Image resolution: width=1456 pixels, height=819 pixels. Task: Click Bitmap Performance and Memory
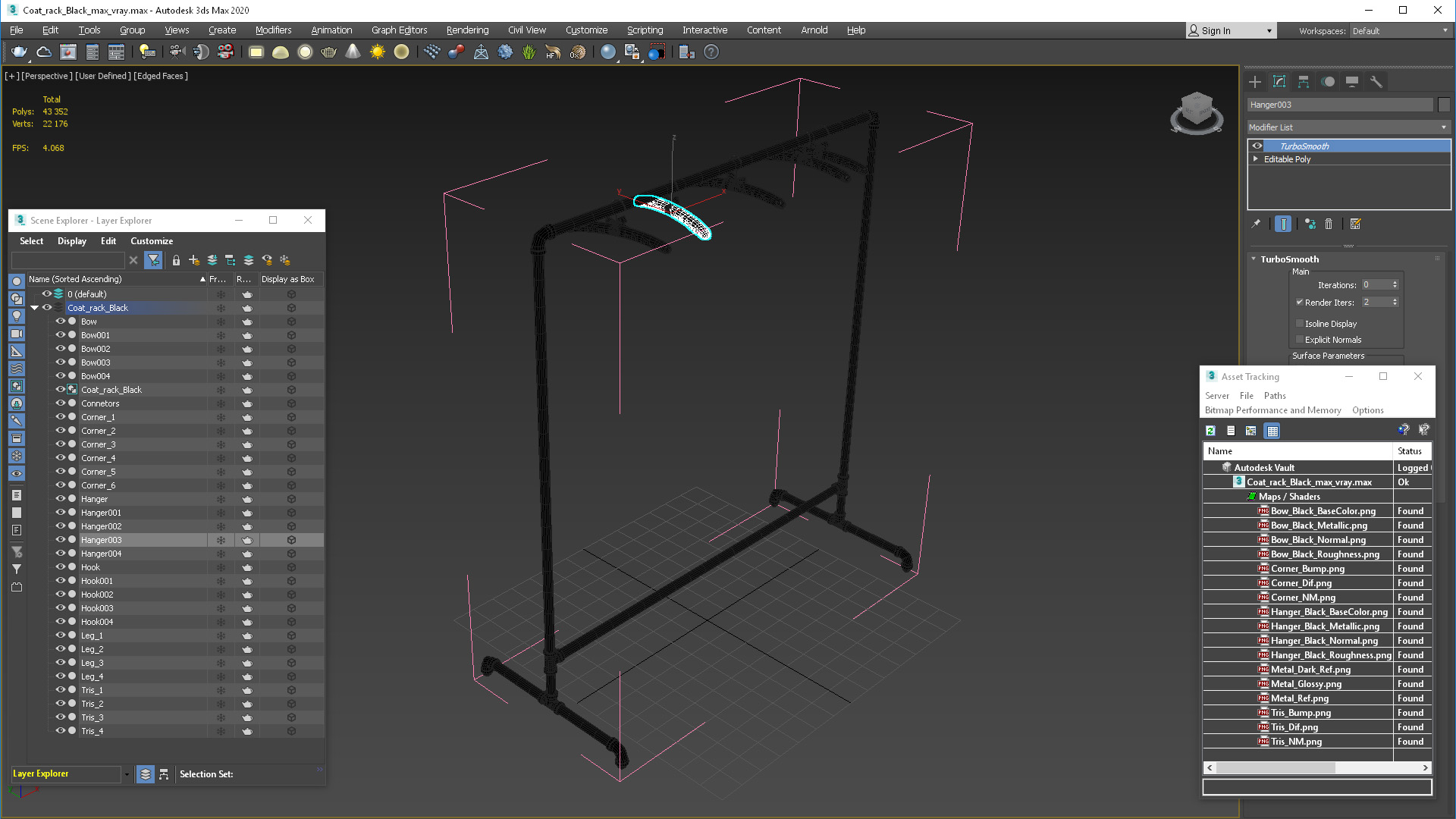[1272, 410]
